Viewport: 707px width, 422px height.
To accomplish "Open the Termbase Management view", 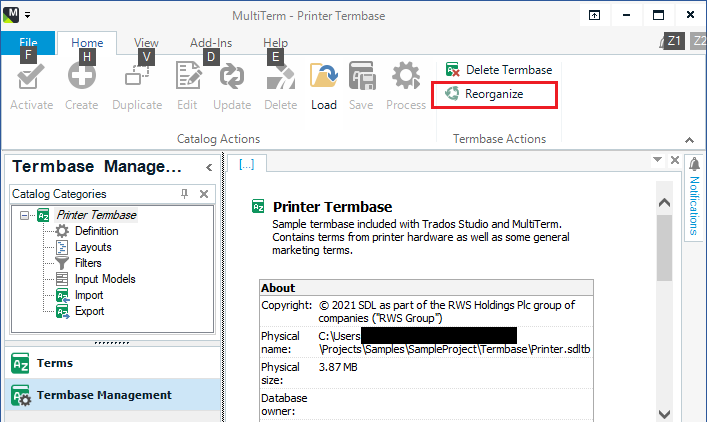I will coord(113,395).
